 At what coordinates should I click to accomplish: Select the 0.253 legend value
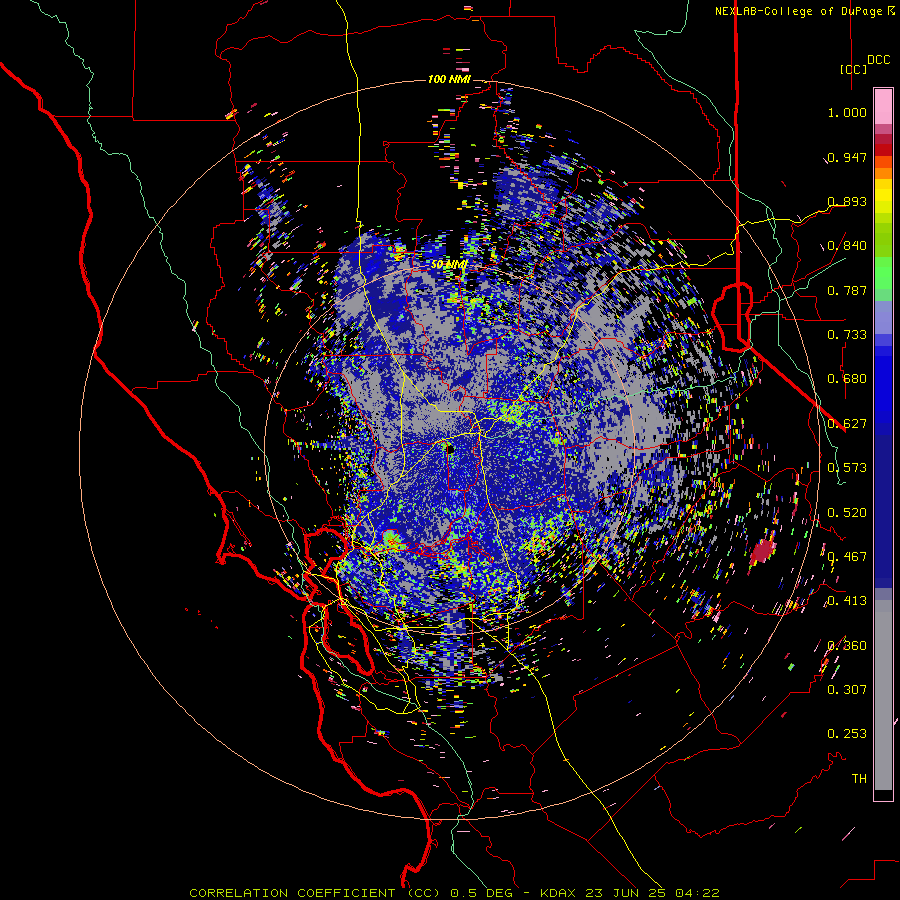tap(847, 734)
